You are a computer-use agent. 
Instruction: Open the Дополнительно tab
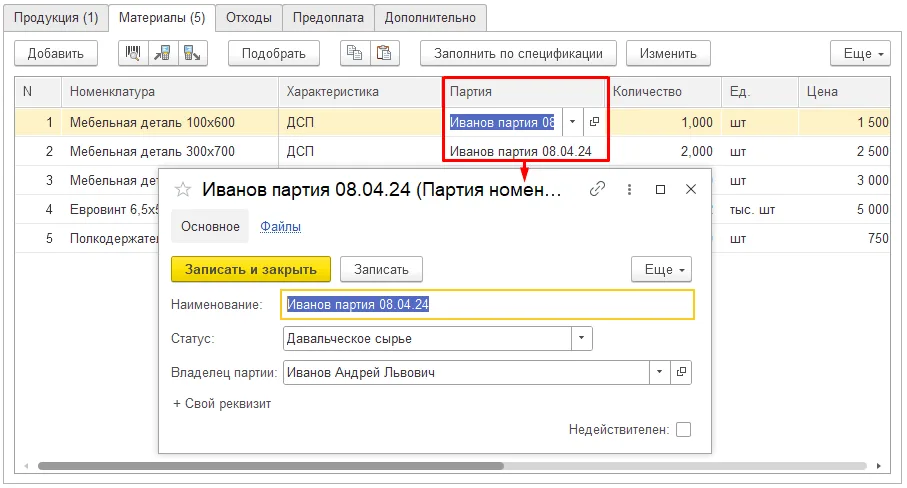pyautogui.click(x=430, y=18)
